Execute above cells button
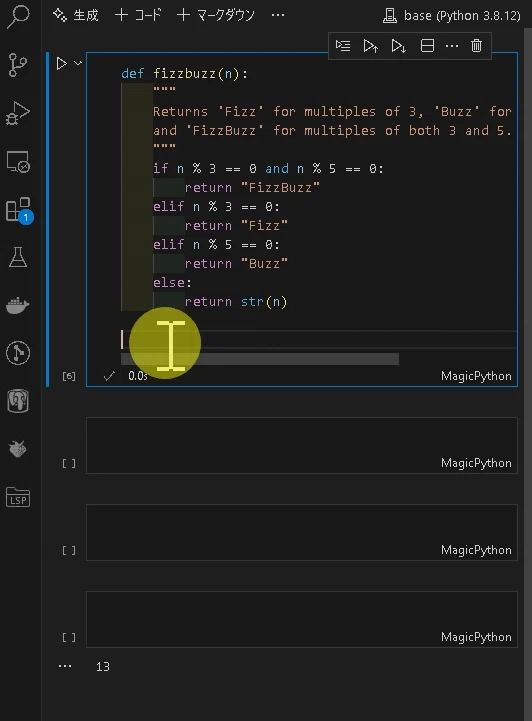Viewport: 532px width, 721px height. (x=371, y=46)
